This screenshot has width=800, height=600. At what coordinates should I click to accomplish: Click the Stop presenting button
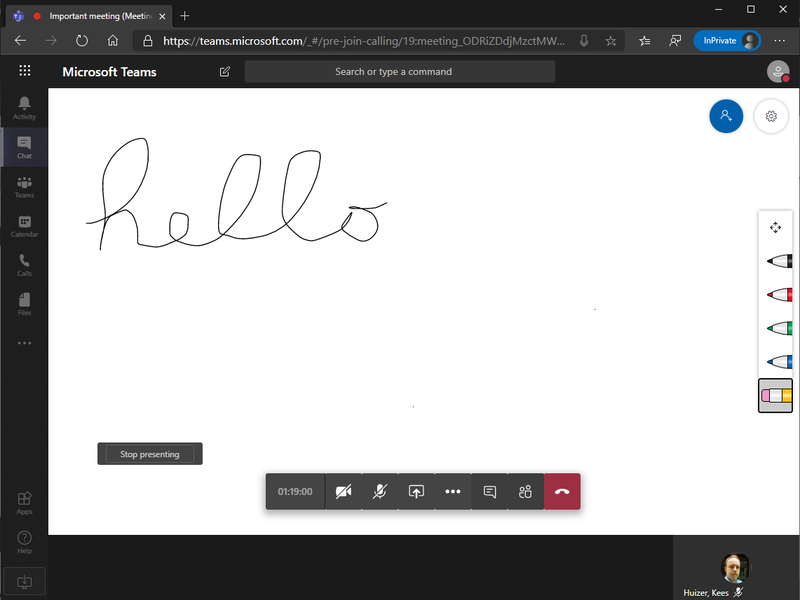pos(150,454)
